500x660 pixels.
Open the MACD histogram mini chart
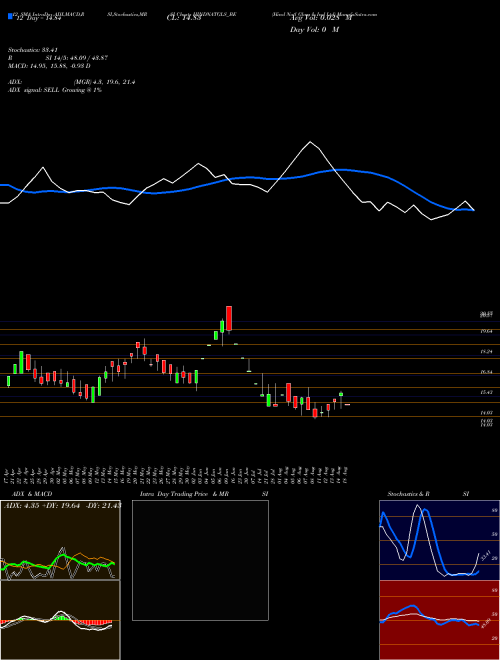click(x=60, y=620)
